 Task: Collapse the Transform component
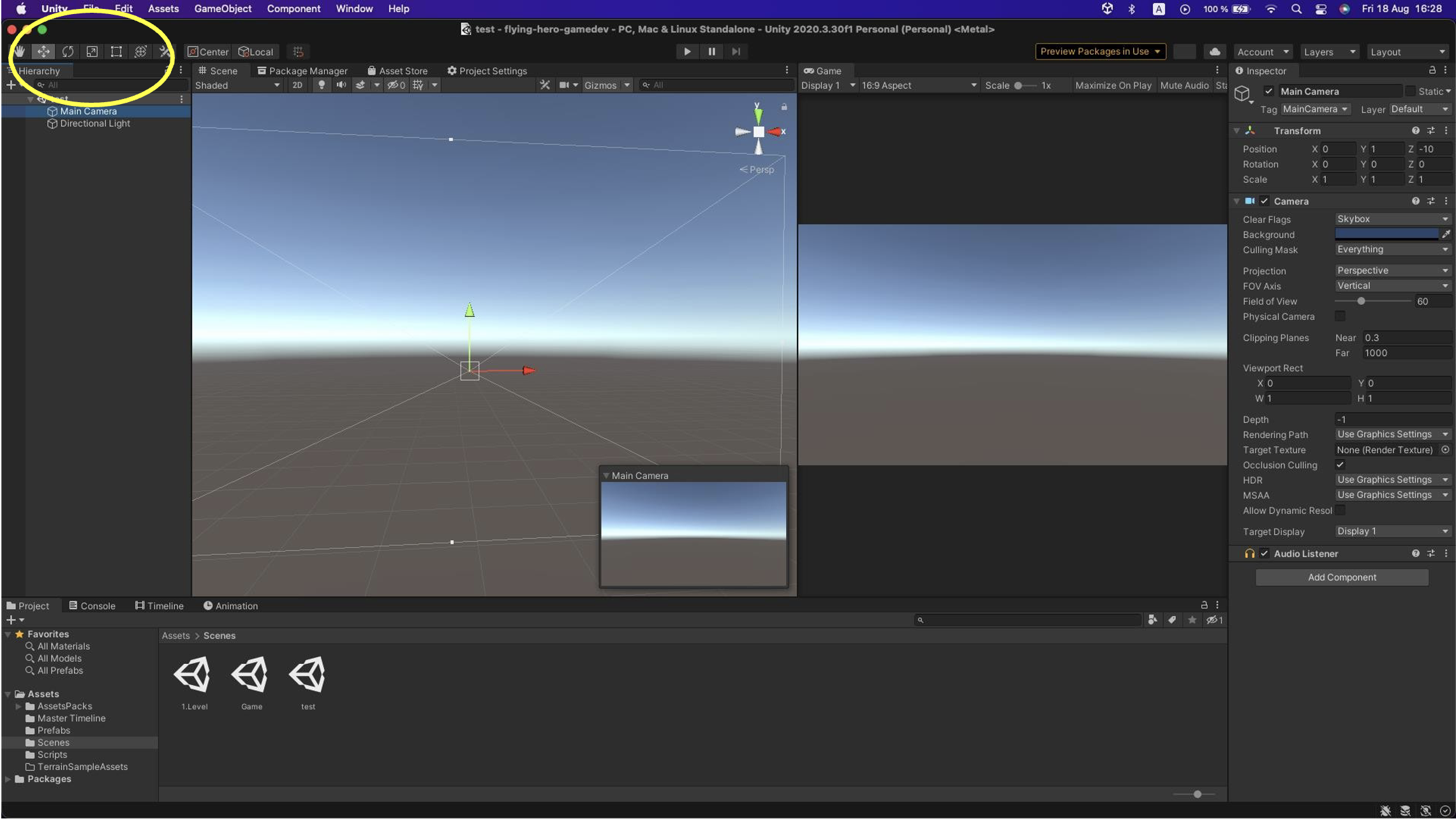pos(1237,130)
